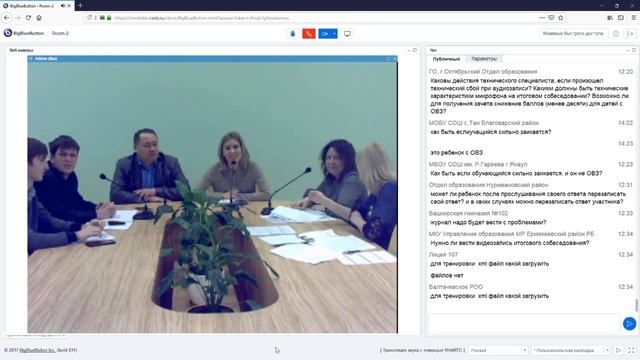The height and width of the screenshot is (360, 640).
Task: Toggle full screen mode in footer
Action: (631, 350)
